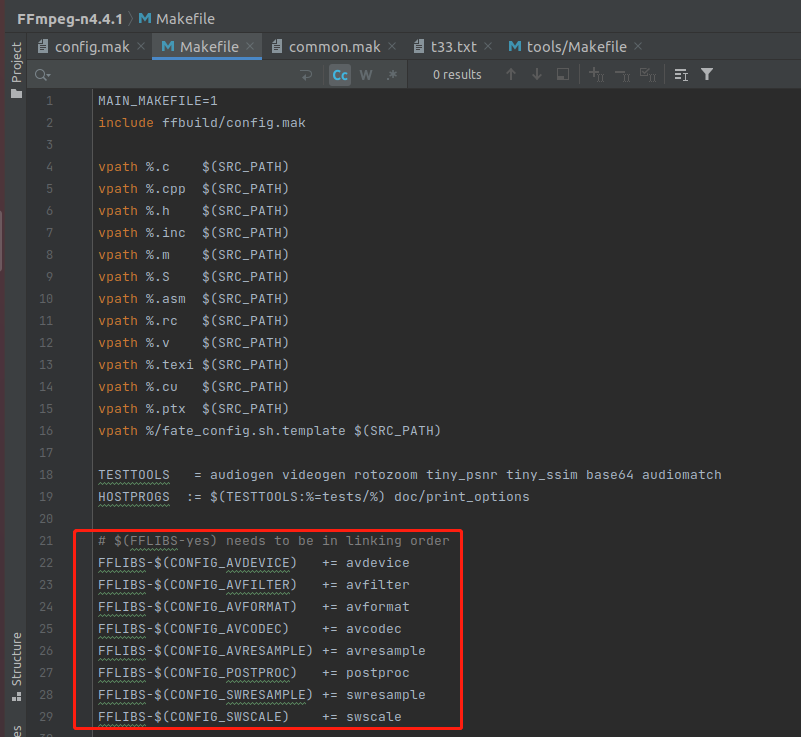The height and width of the screenshot is (737, 801).
Task: Click previous occurrence up arrow
Action: point(511,75)
